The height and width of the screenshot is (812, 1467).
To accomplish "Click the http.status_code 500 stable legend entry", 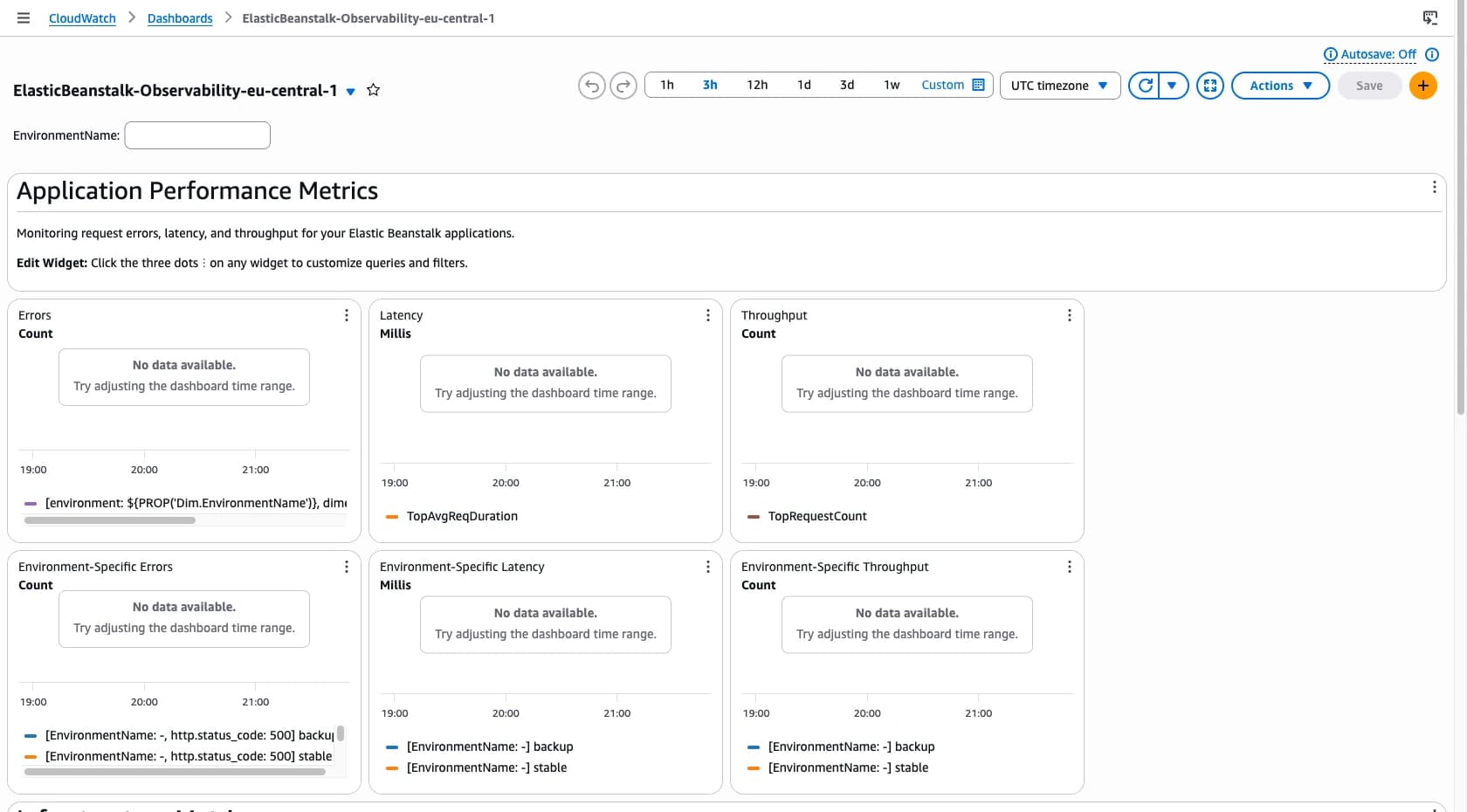I will click(189, 756).
